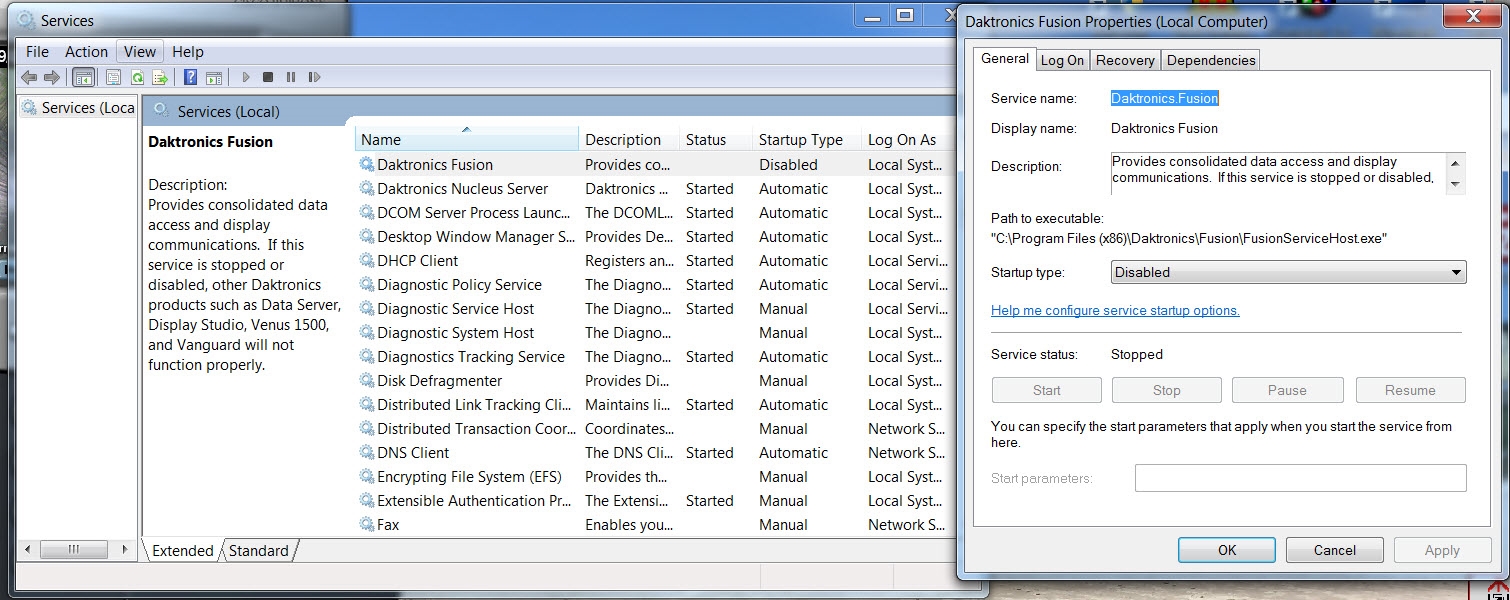The image size is (1510, 600).
Task: Click the Pause Service icon in toolbar
Action: pyautogui.click(x=291, y=77)
